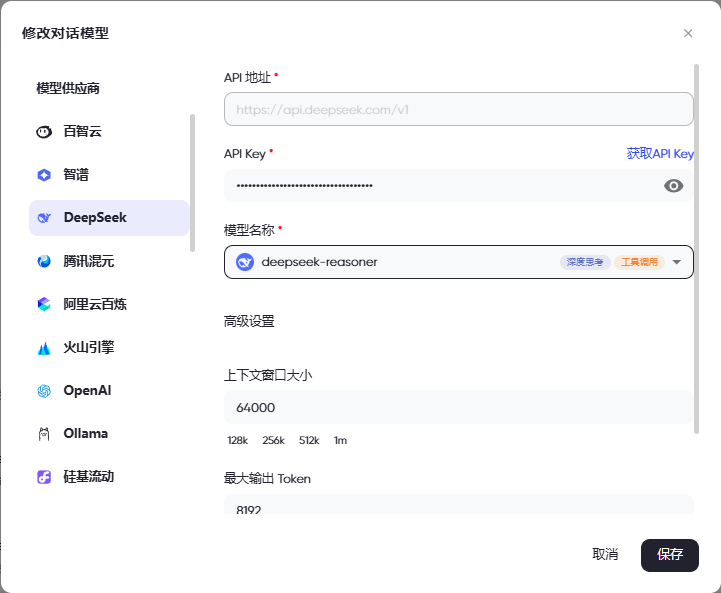Click the provider list scrollbar
Viewport: 721px width, 593px height.
click(192, 183)
